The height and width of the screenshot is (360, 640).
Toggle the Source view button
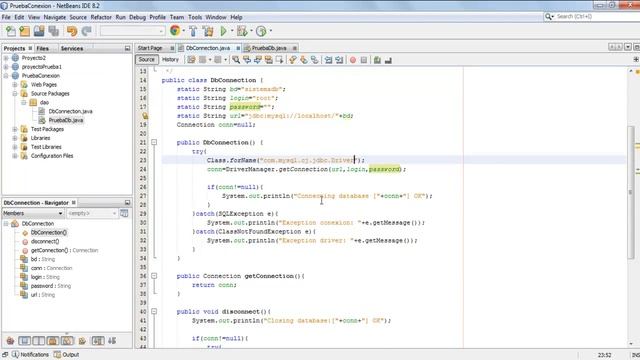(147, 60)
